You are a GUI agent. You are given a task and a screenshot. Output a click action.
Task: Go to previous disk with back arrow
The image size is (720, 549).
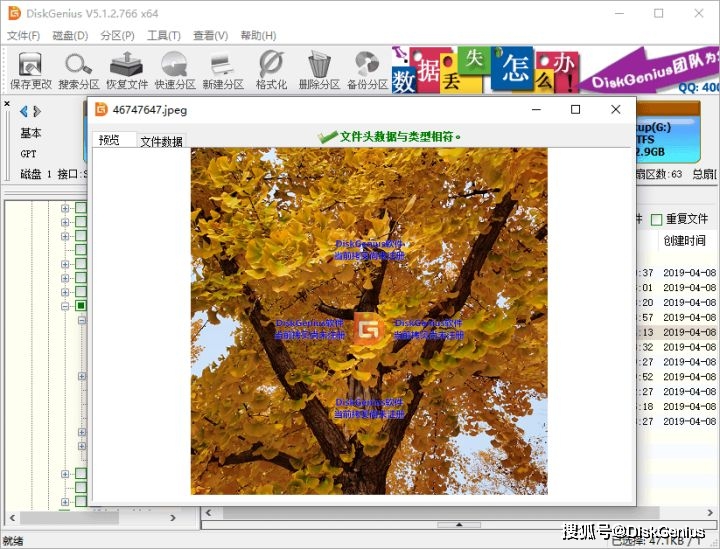[24, 111]
